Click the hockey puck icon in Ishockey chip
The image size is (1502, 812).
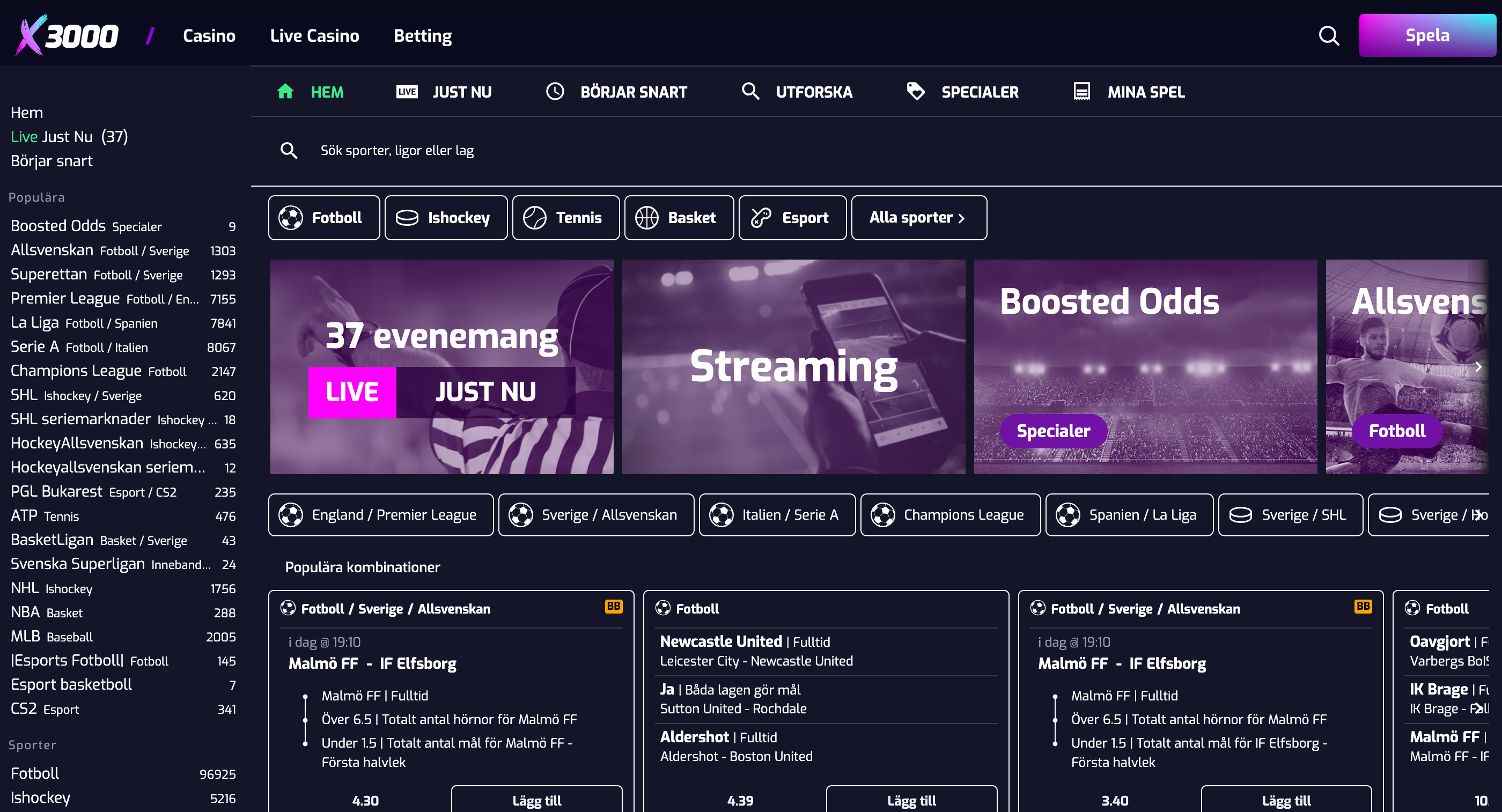[x=407, y=217]
